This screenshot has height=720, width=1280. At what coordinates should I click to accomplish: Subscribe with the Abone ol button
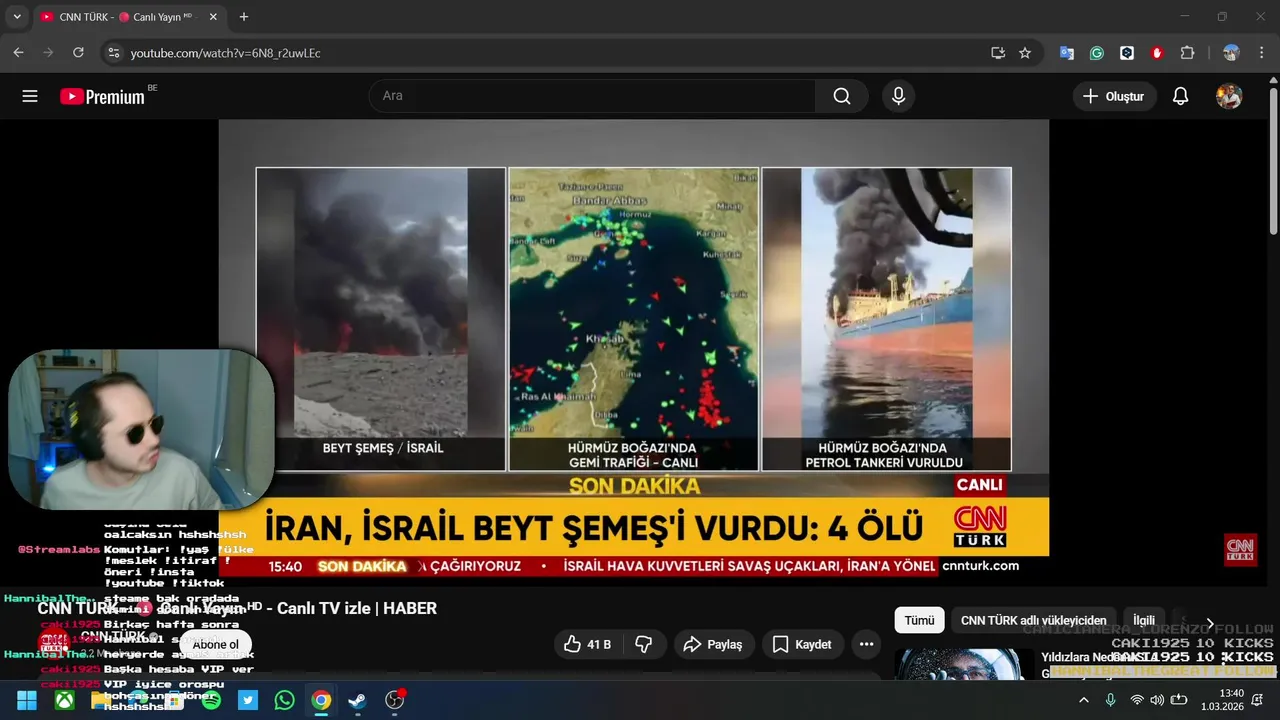click(216, 645)
